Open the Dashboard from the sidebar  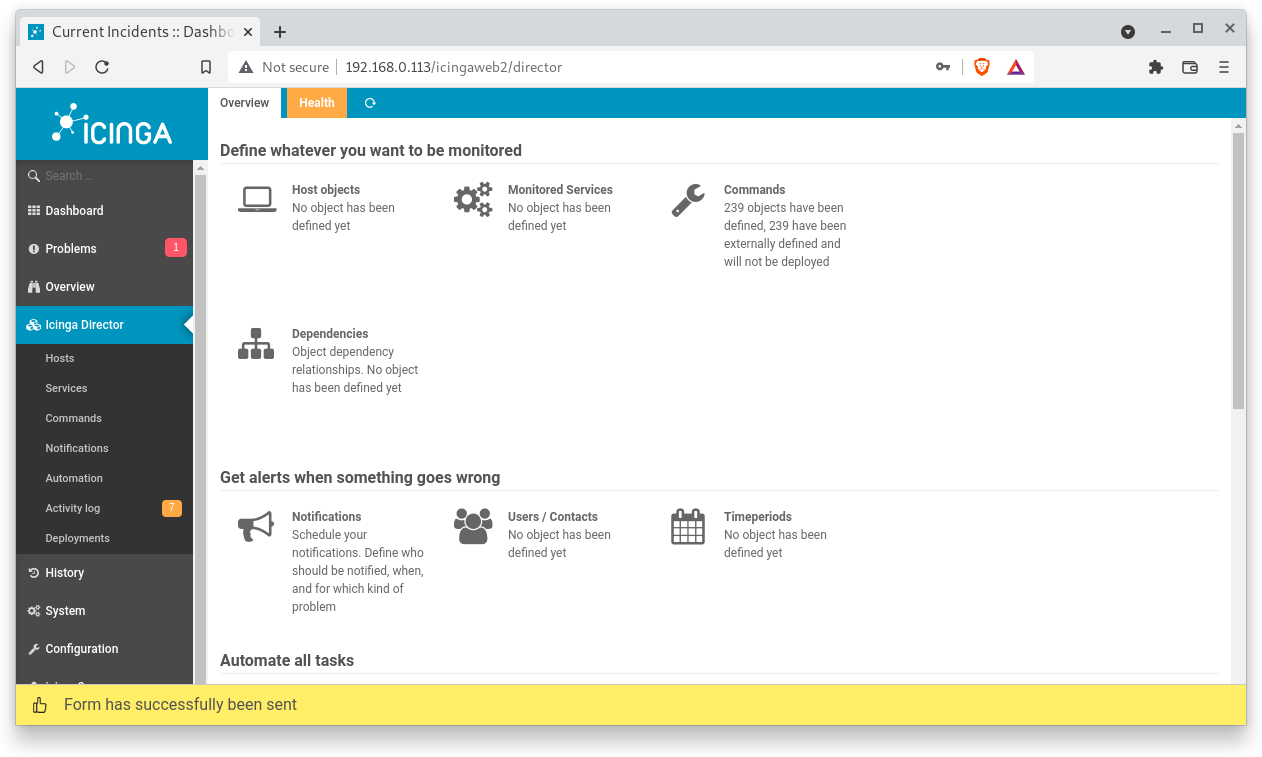point(73,210)
